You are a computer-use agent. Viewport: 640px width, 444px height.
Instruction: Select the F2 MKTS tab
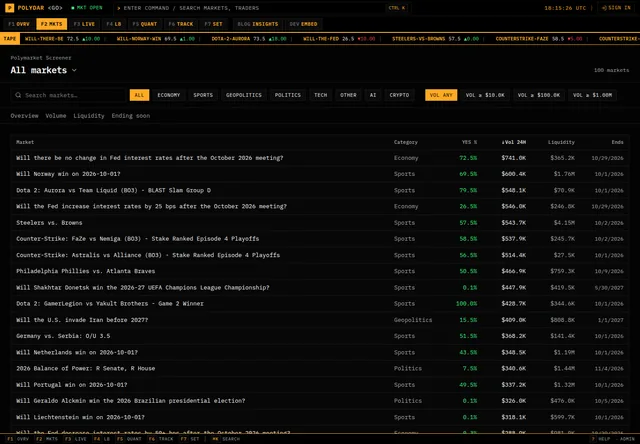click(51, 24)
